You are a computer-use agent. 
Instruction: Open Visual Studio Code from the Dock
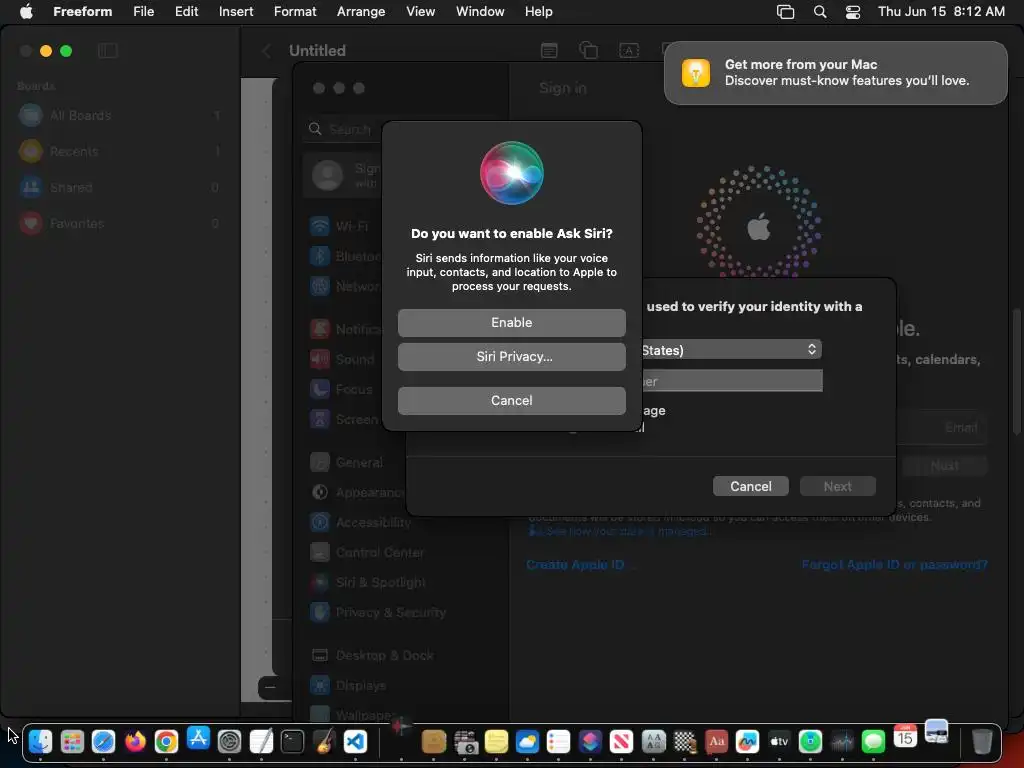(x=355, y=741)
